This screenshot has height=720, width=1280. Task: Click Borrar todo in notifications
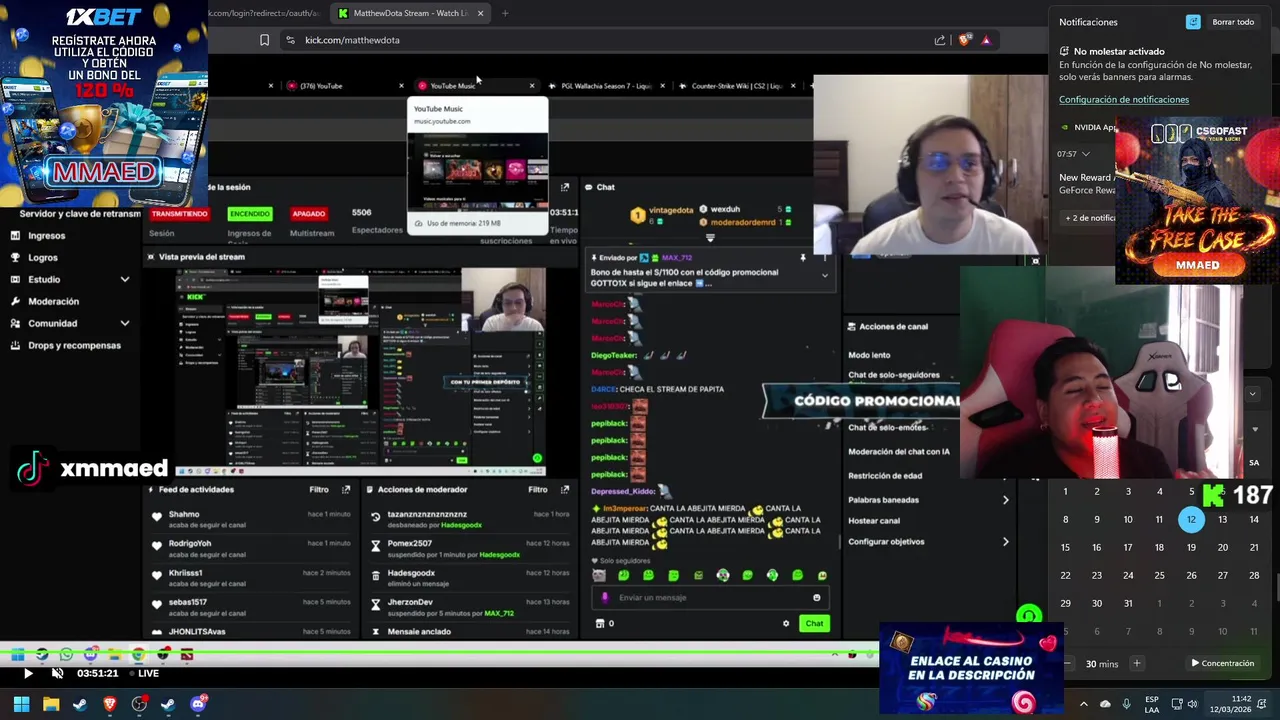coord(1233,22)
